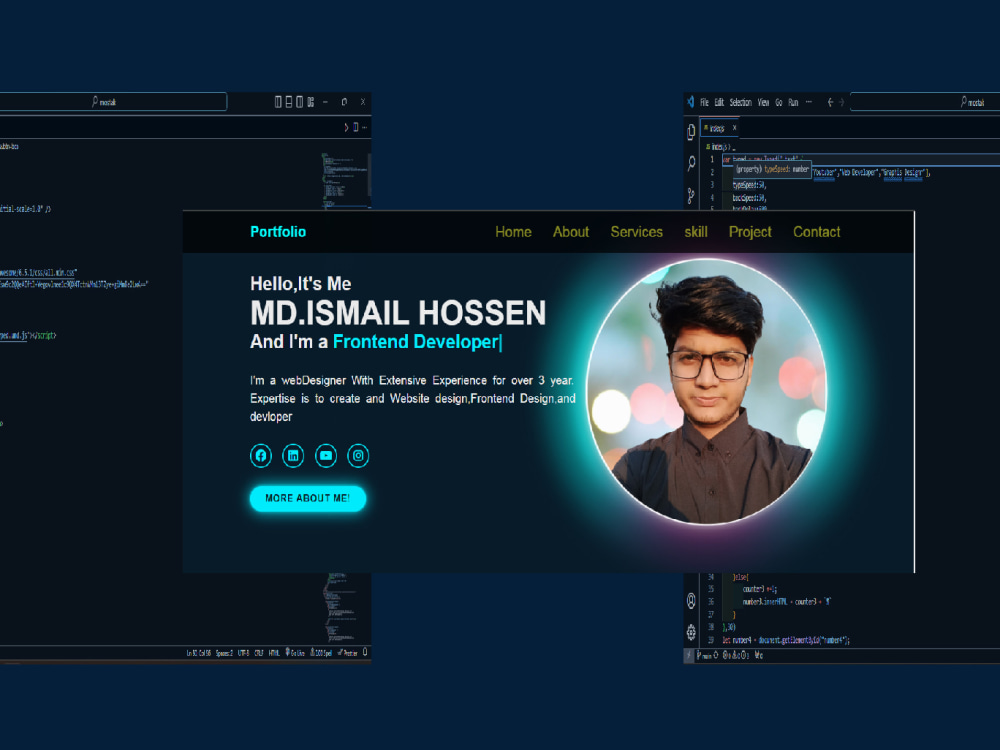Screen dimensions: 1000x750
Task: Open the Instagram icon
Action: (x=358, y=455)
